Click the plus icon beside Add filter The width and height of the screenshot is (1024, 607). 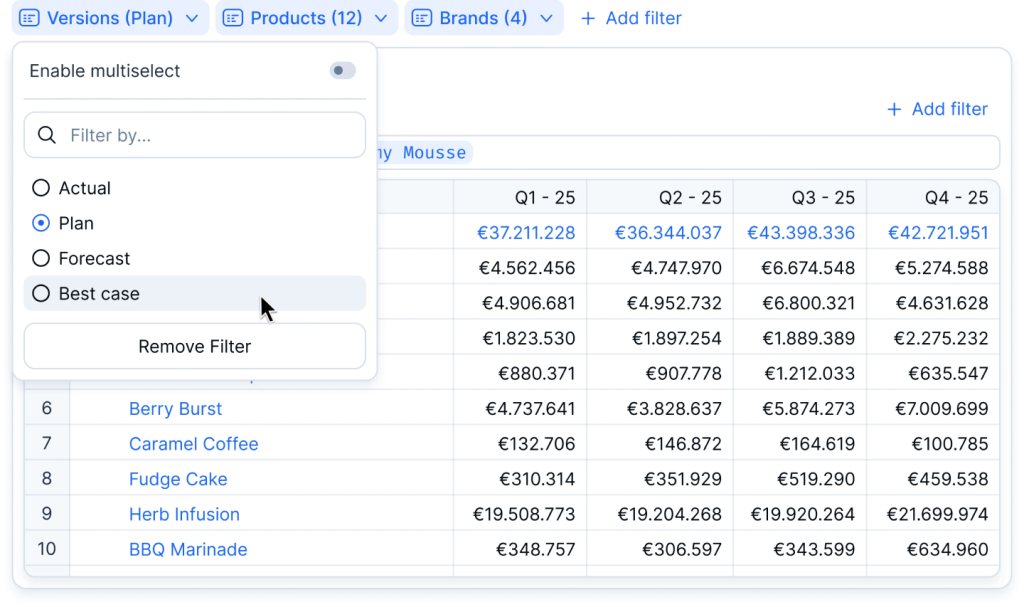pyautogui.click(x=894, y=109)
